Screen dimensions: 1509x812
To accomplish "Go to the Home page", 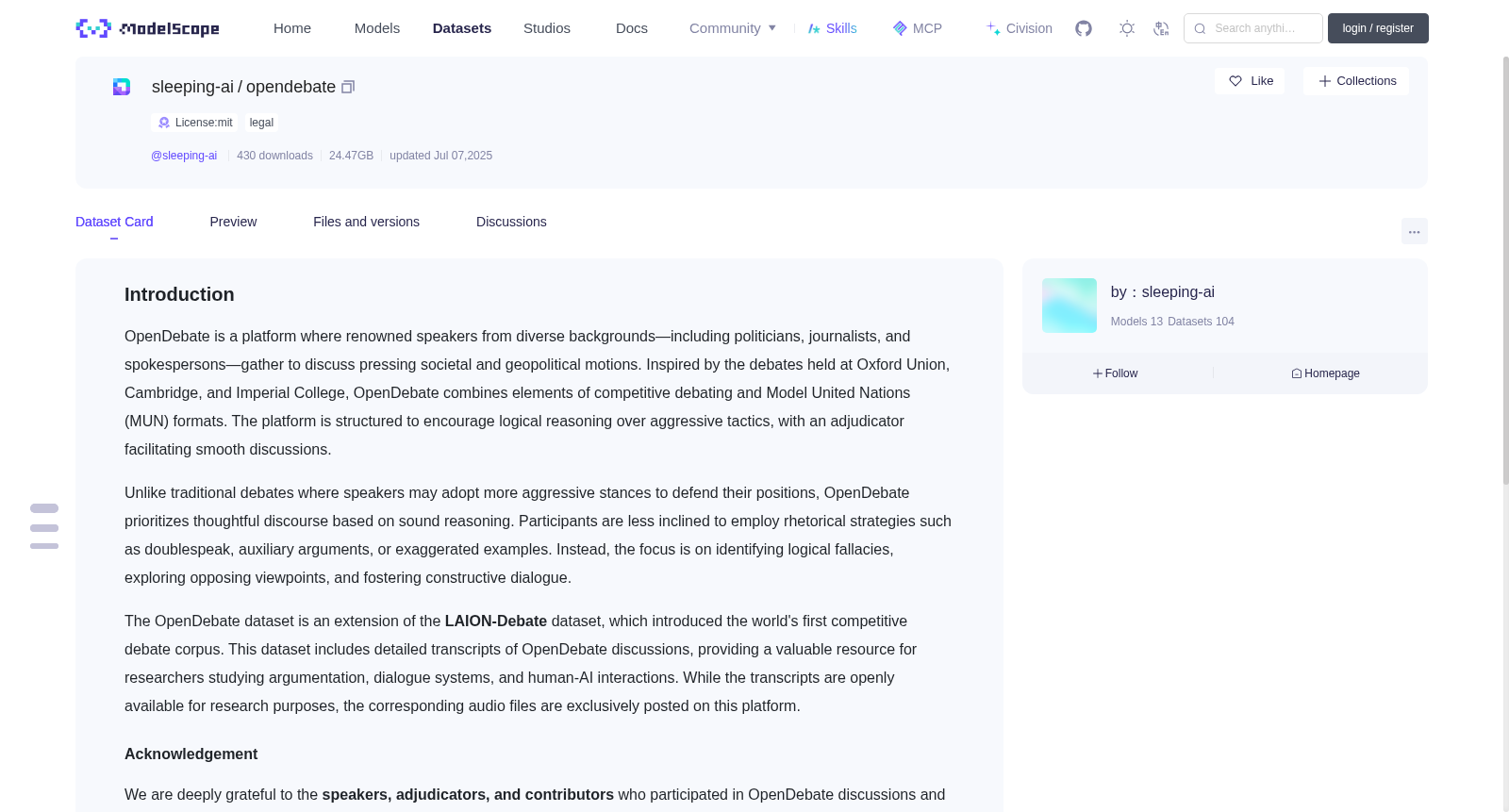I will coord(292,28).
